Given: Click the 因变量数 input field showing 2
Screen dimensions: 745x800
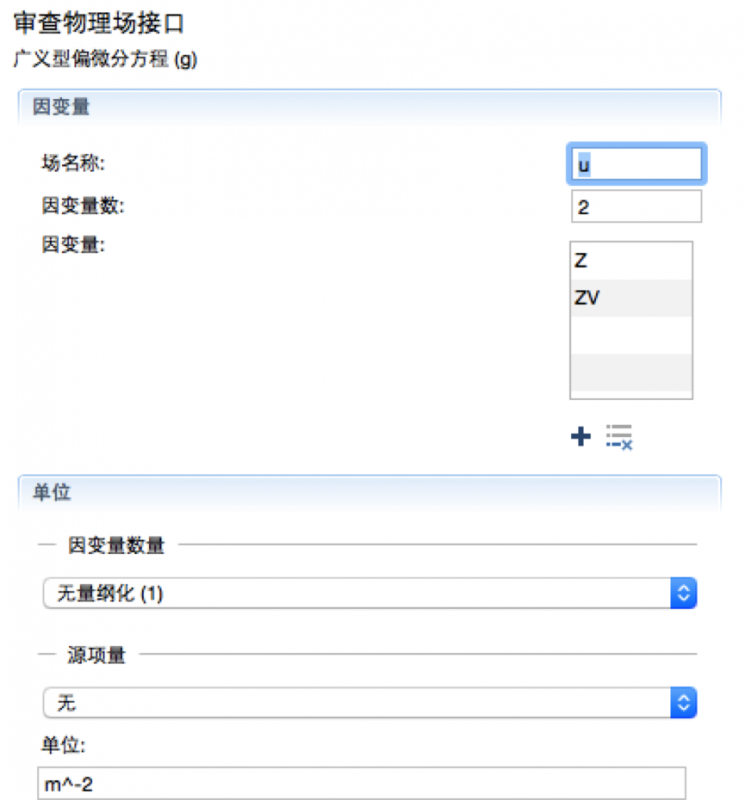Looking at the screenshot, I should (636, 207).
